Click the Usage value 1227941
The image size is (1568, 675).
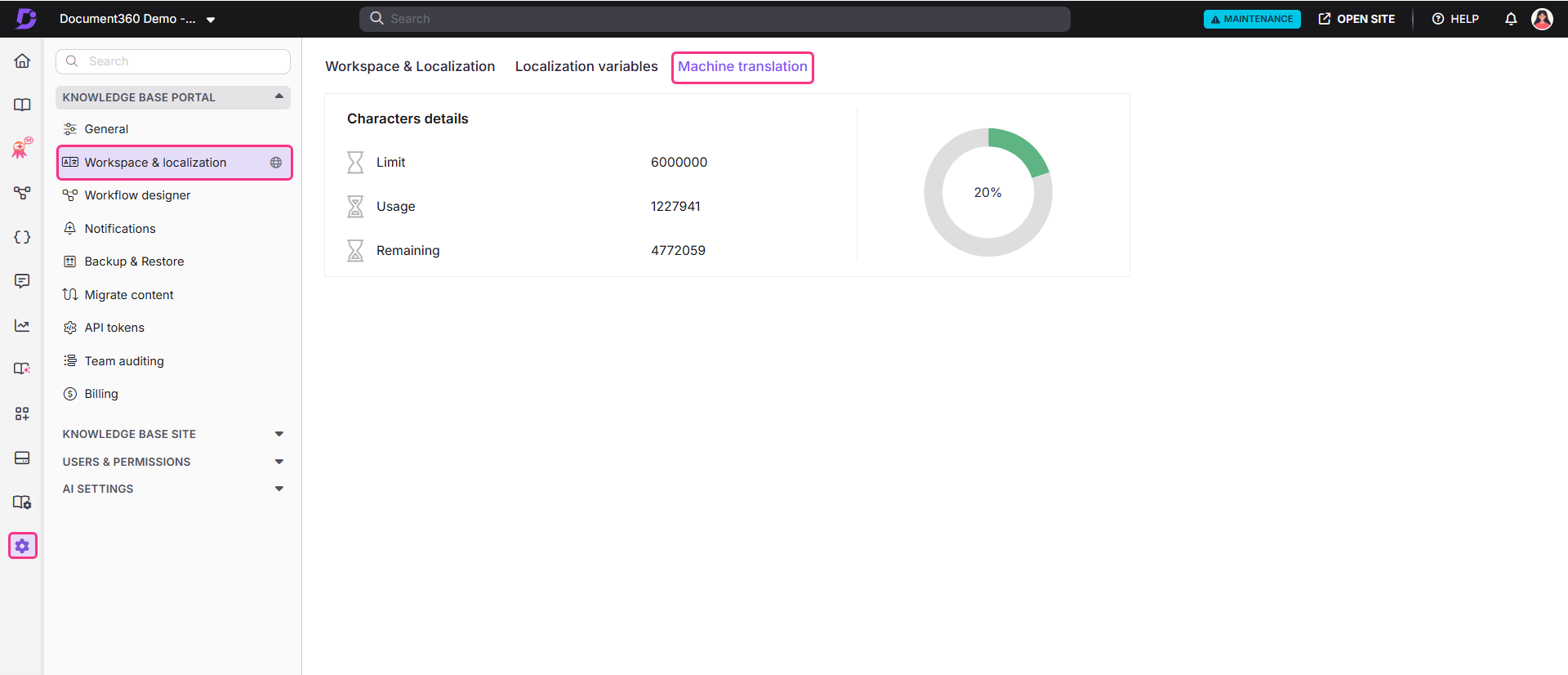coord(675,207)
